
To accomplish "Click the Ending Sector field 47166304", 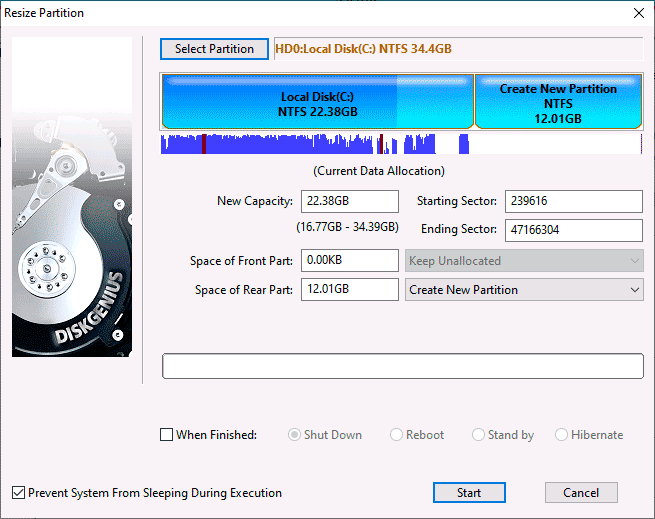I will point(574,230).
